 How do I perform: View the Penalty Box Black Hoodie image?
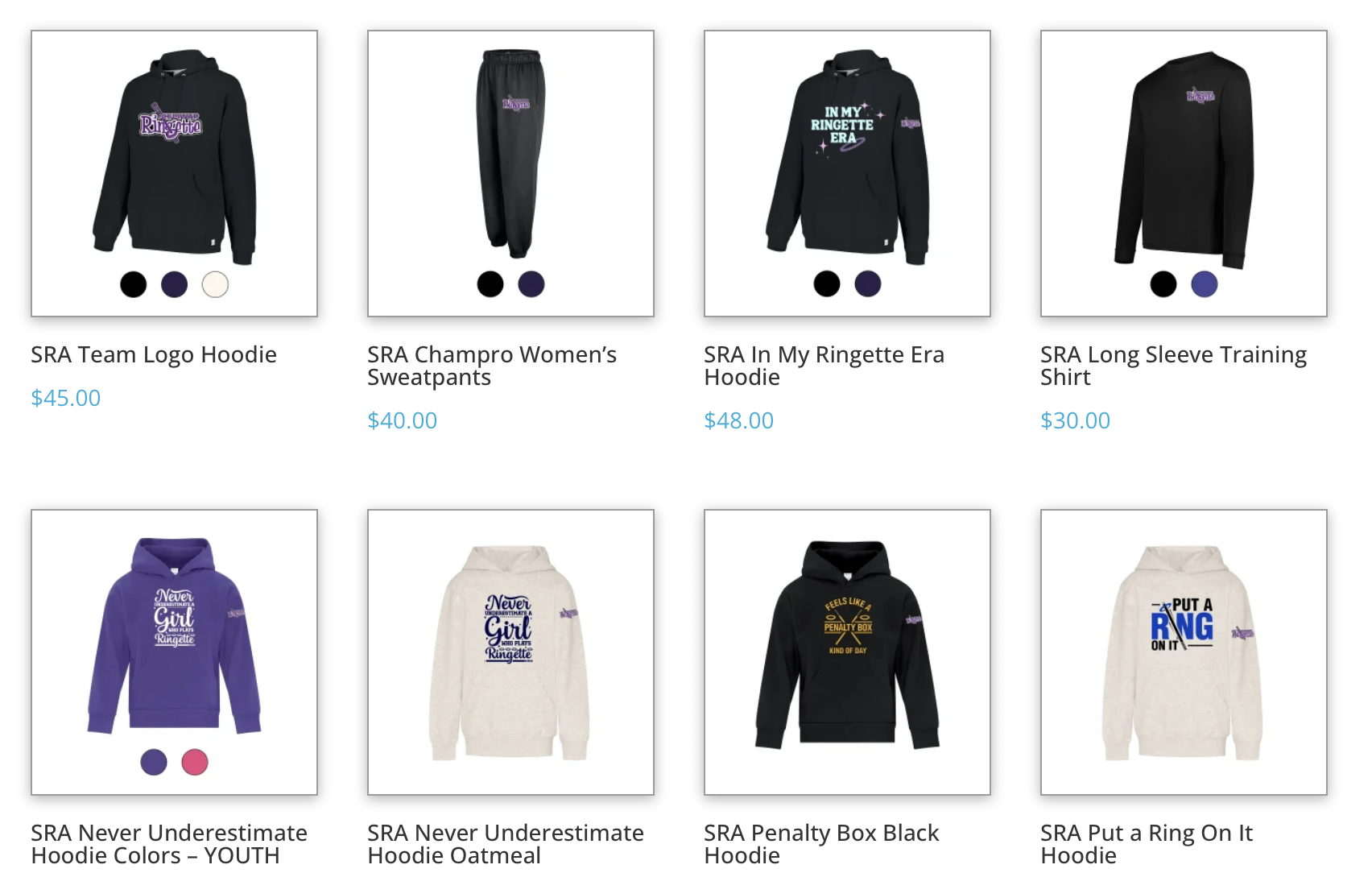click(847, 644)
